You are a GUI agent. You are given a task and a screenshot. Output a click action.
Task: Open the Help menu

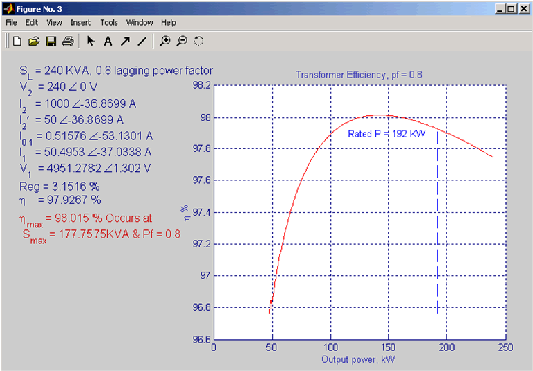[169, 22]
